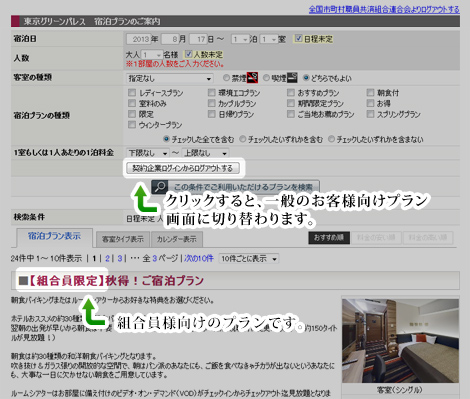
Task: Check the 期間限定プラン checkbox
Action: (x=291, y=103)
